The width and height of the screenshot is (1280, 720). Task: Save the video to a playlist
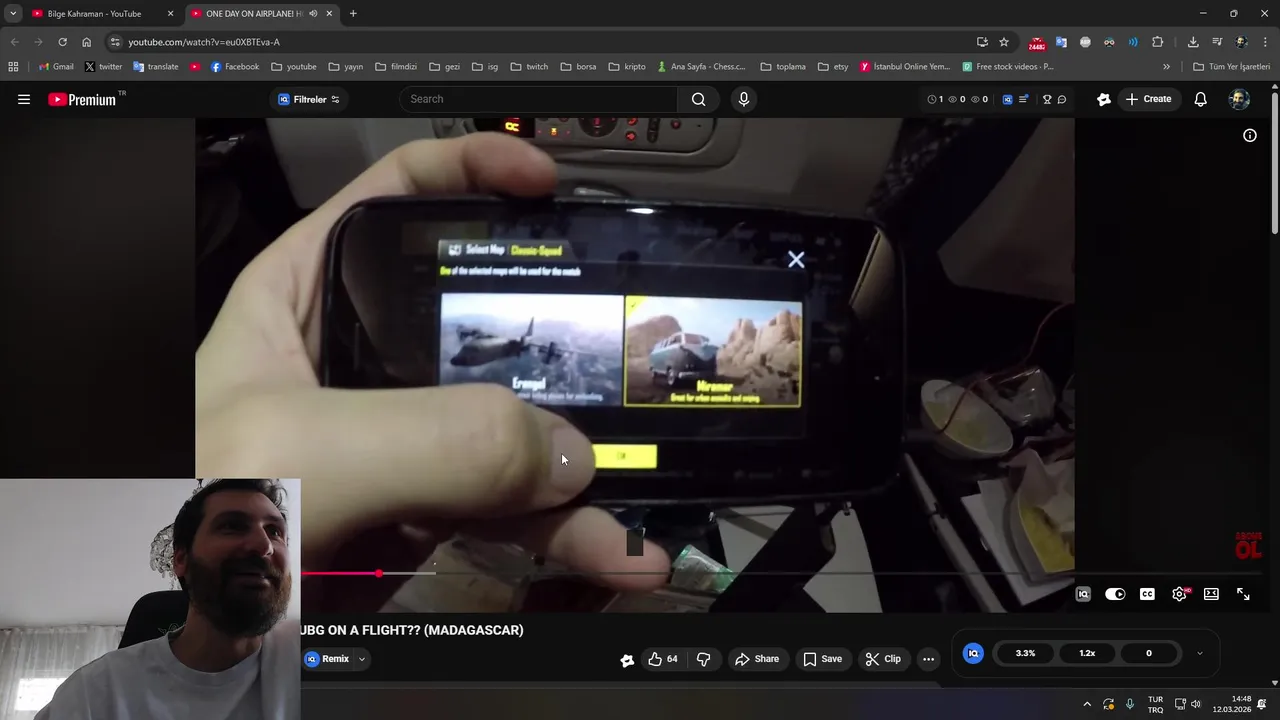tap(823, 659)
